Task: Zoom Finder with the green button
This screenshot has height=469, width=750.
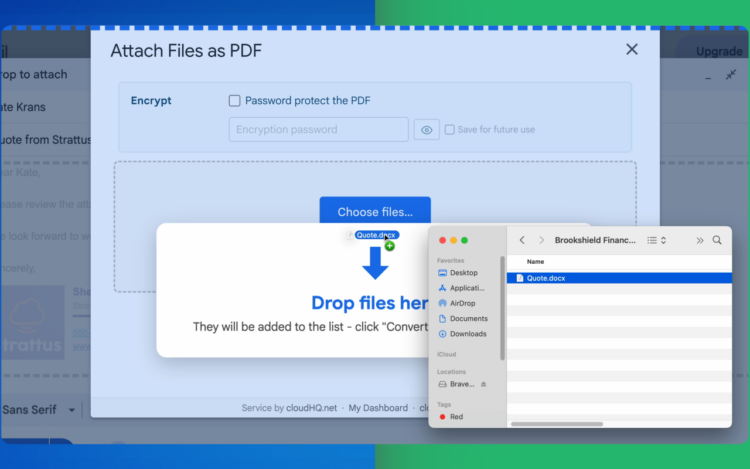Action: pos(464,240)
